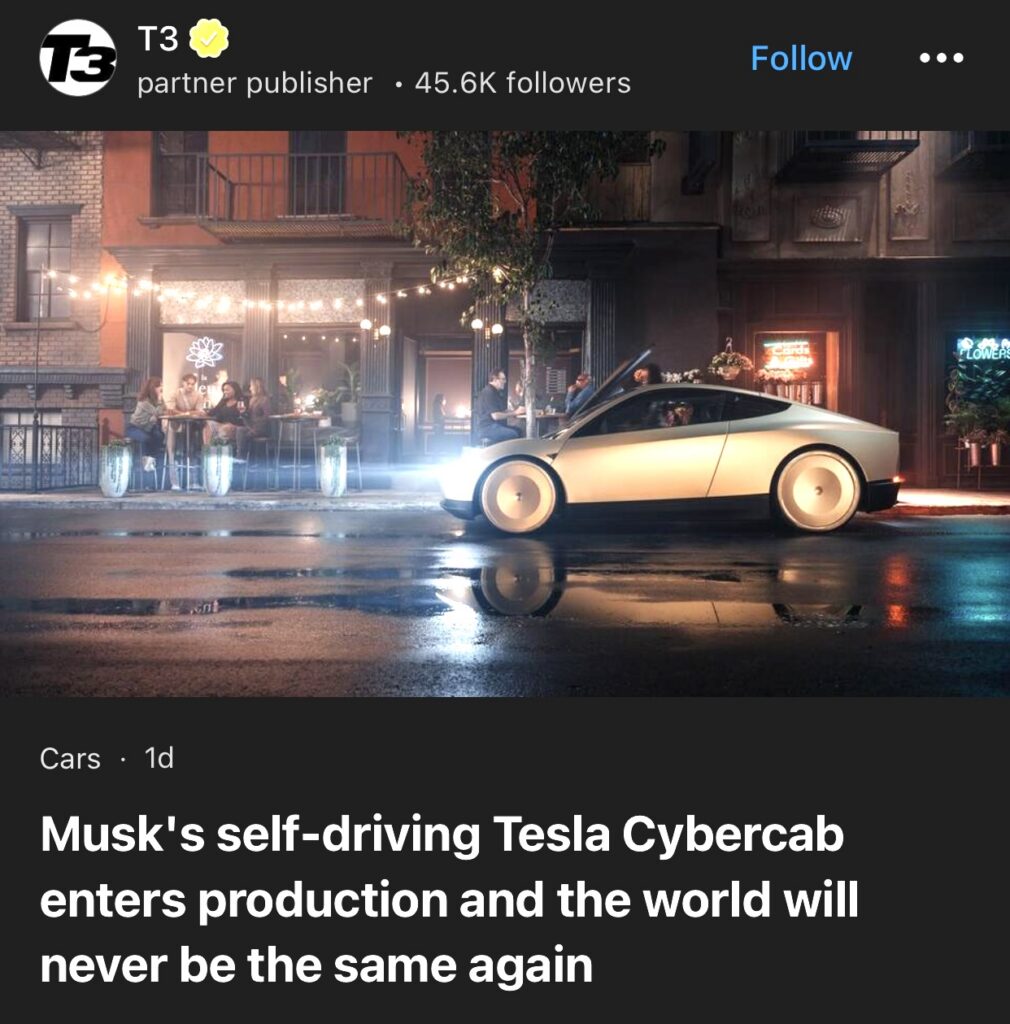This screenshot has height=1024, width=1010.
Task: Open the T3 publisher logo avatar
Action: [78, 58]
